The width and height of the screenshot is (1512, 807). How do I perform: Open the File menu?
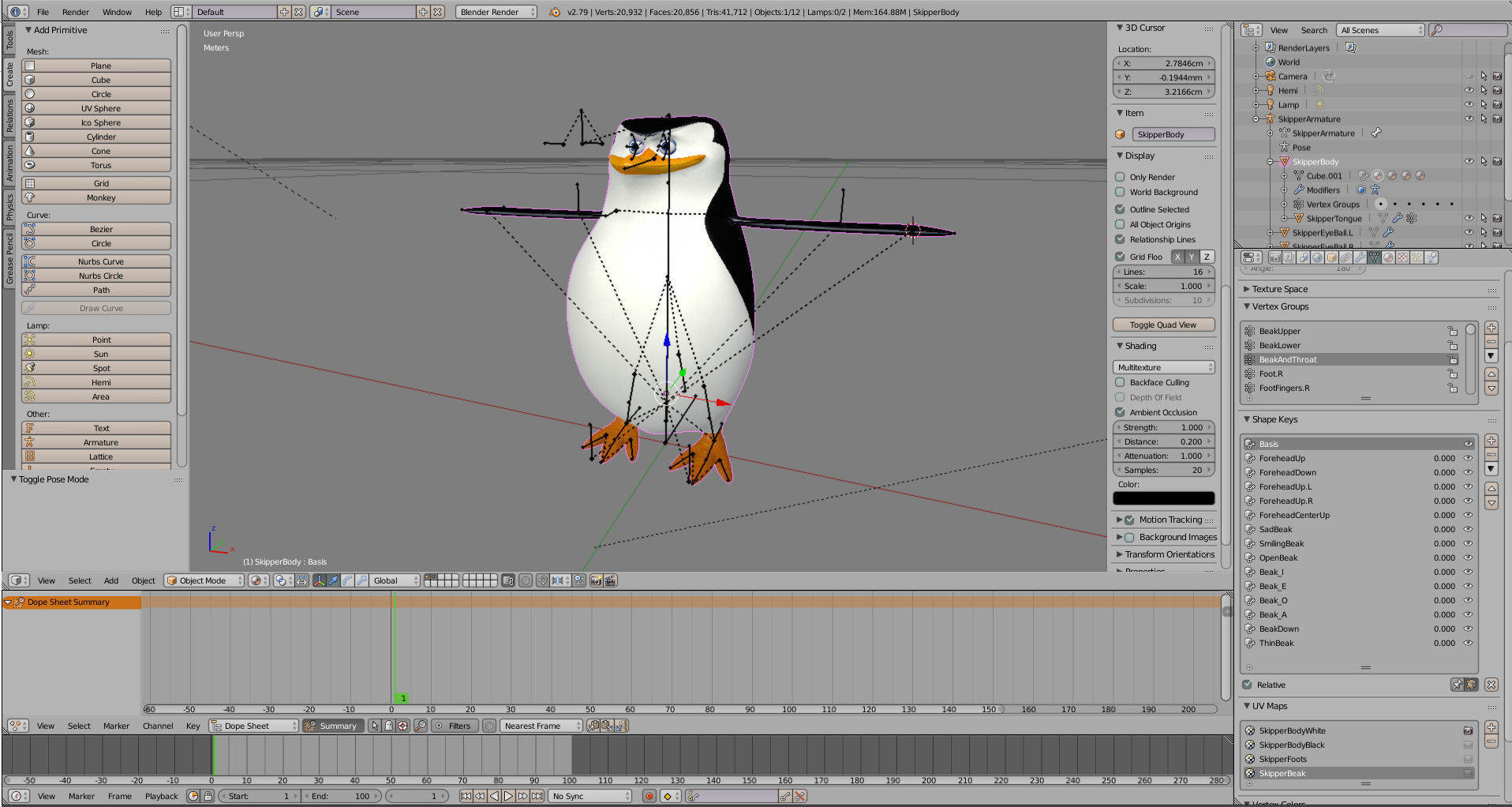pyautogui.click(x=43, y=12)
